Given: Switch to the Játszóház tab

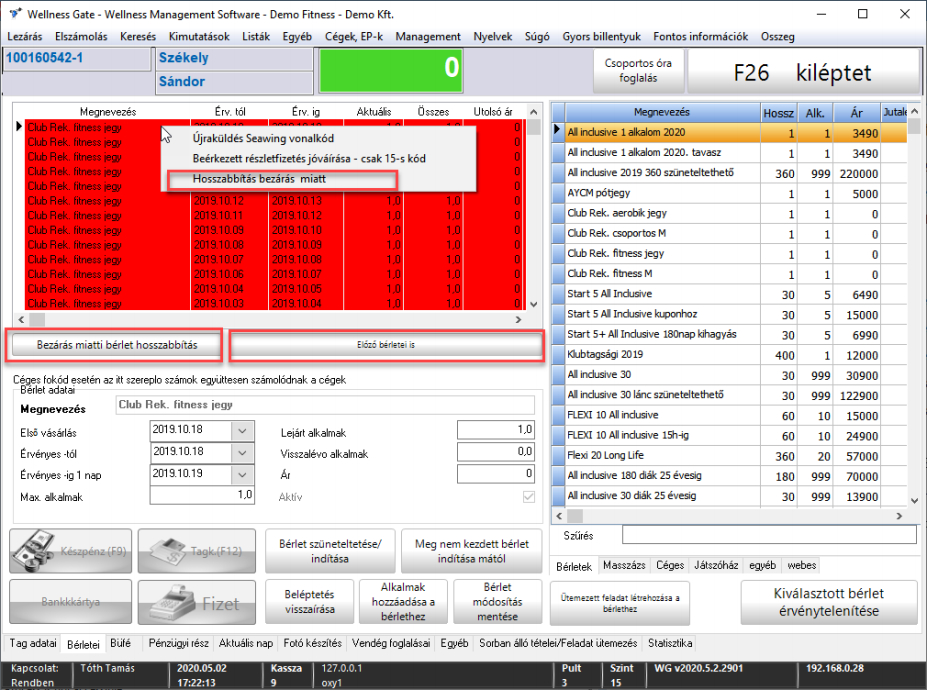Looking at the screenshot, I should click(x=716, y=566).
